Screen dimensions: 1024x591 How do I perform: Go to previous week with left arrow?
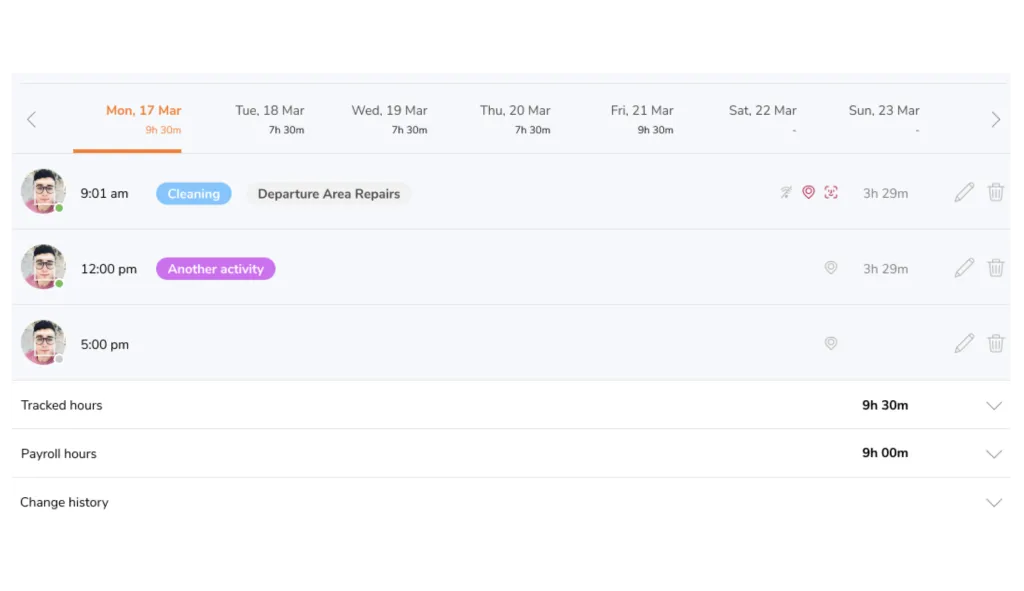click(31, 120)
